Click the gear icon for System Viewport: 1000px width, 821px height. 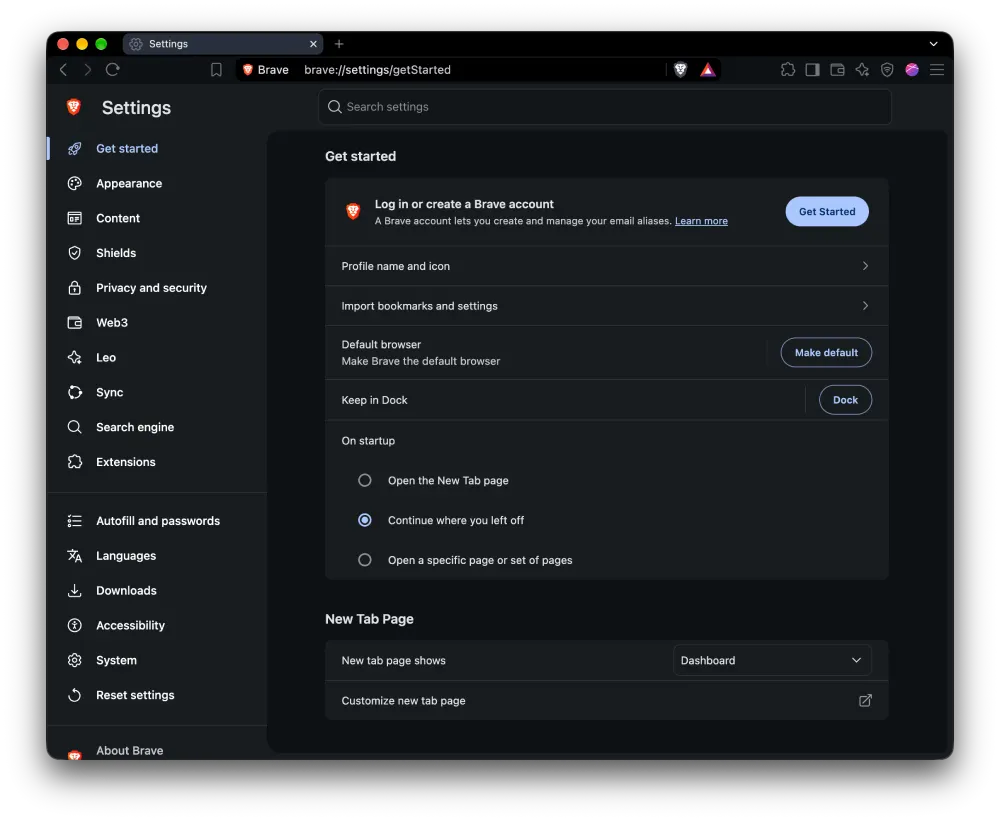click(x=75, y=660)
